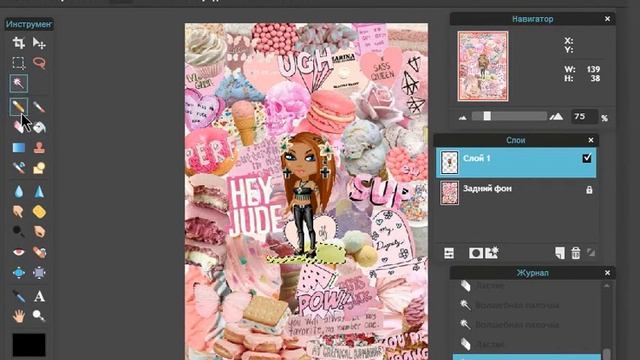Select the Red Eye Reduction tool
This screenshot has height=360, width=640.
click(x=18, y=252)
